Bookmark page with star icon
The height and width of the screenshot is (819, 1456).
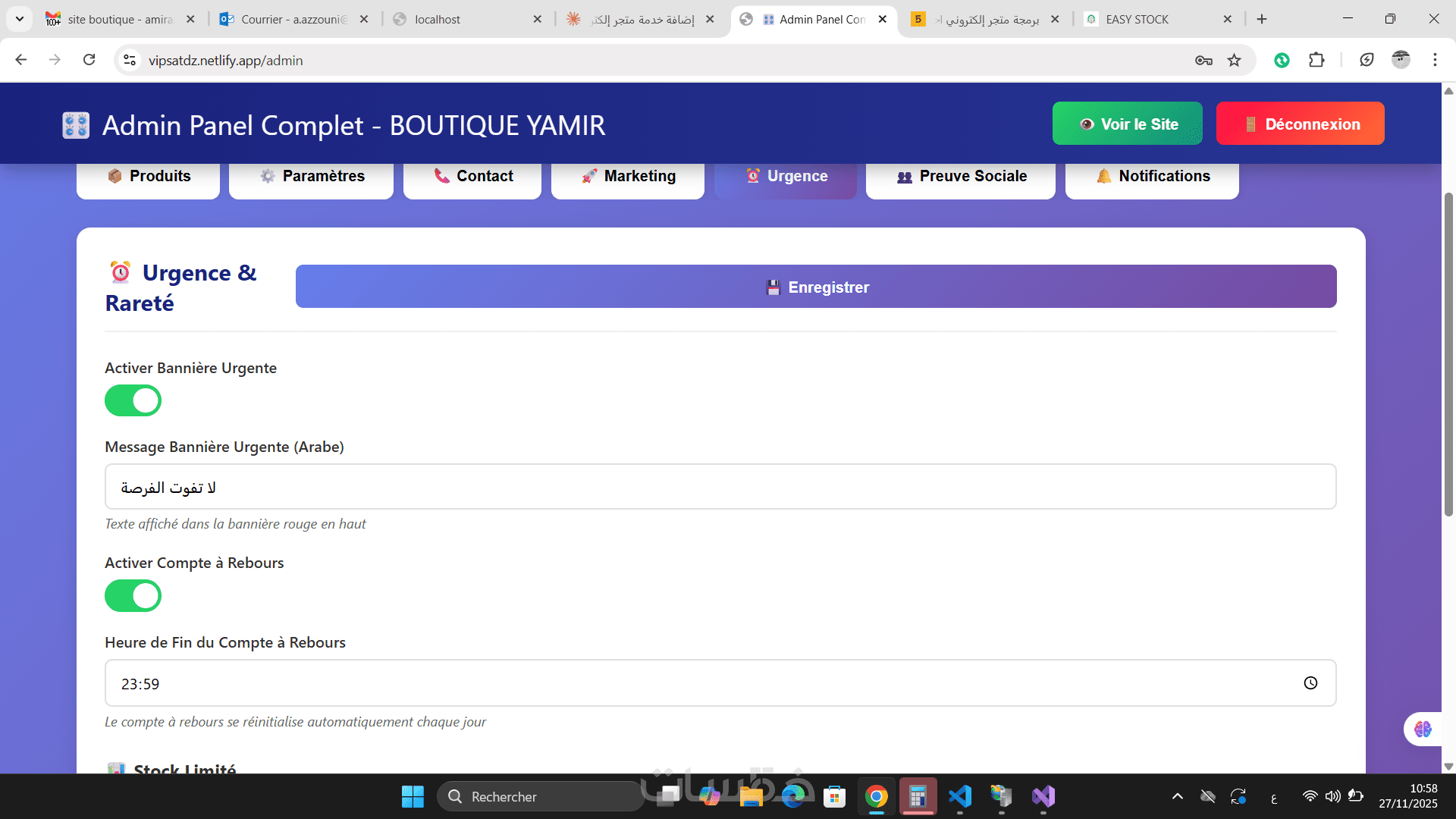tap(1235, 61)
